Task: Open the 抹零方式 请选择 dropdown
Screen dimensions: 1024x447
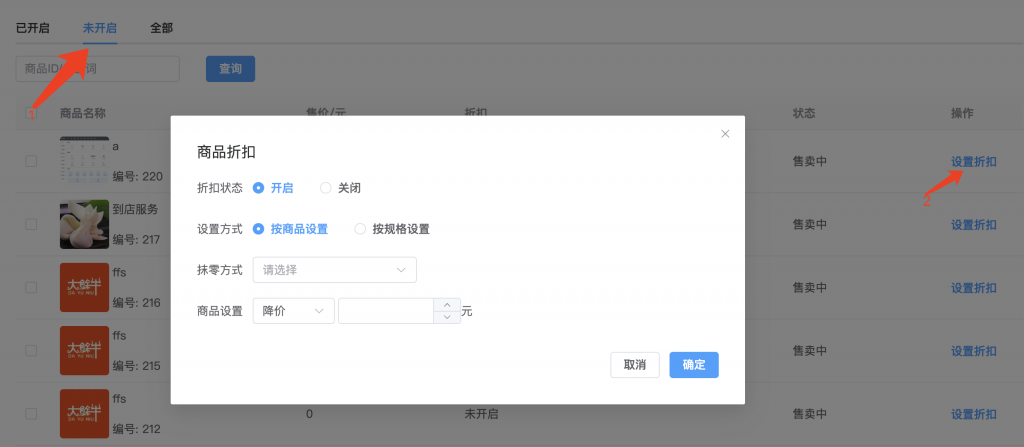Action: click(334, 270)
